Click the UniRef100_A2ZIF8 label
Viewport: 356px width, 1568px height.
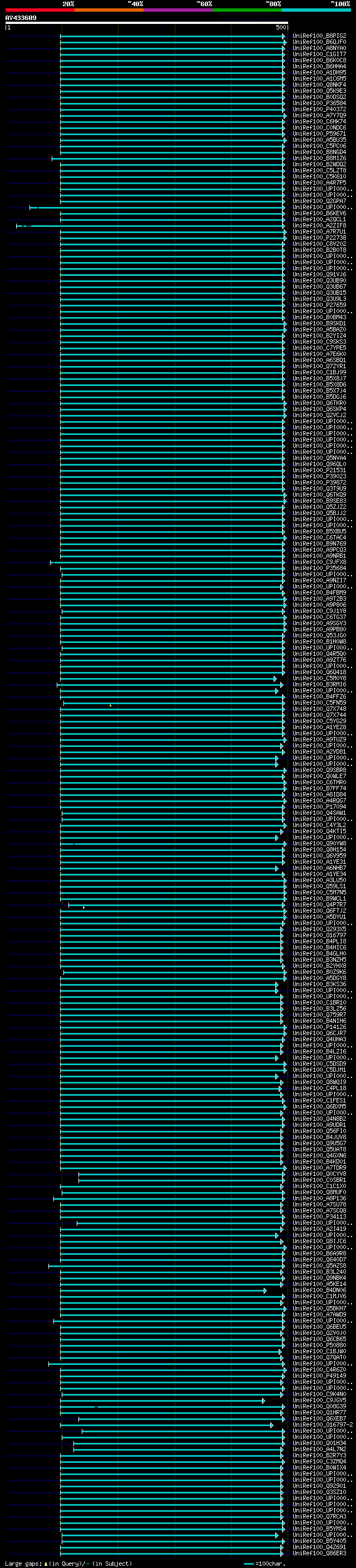(x=319, y=226)
